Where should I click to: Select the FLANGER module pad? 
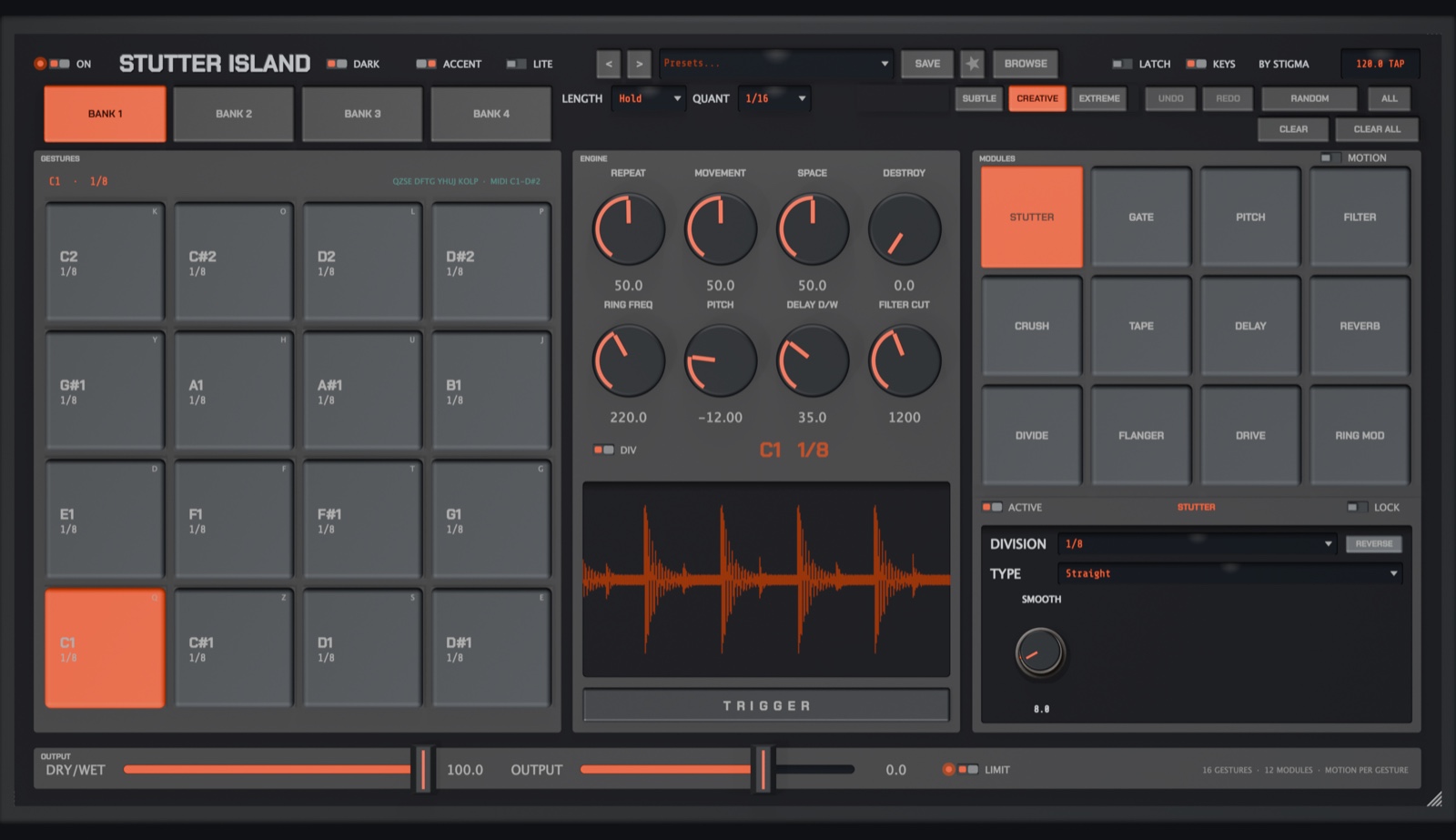[x=1141, y=435]
